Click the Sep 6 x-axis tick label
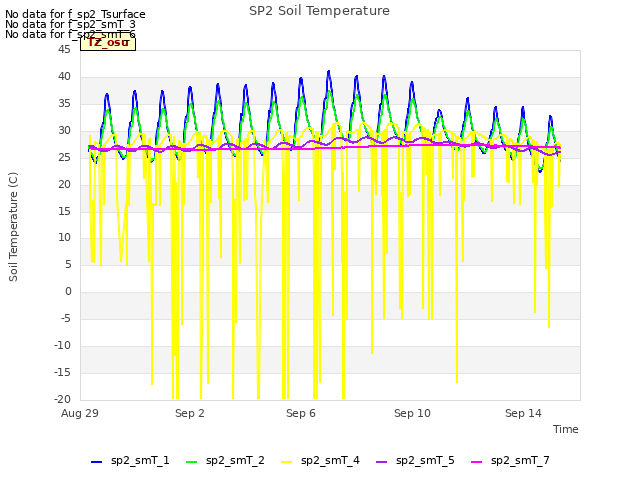Screen dimensions: 640x480 301,413
